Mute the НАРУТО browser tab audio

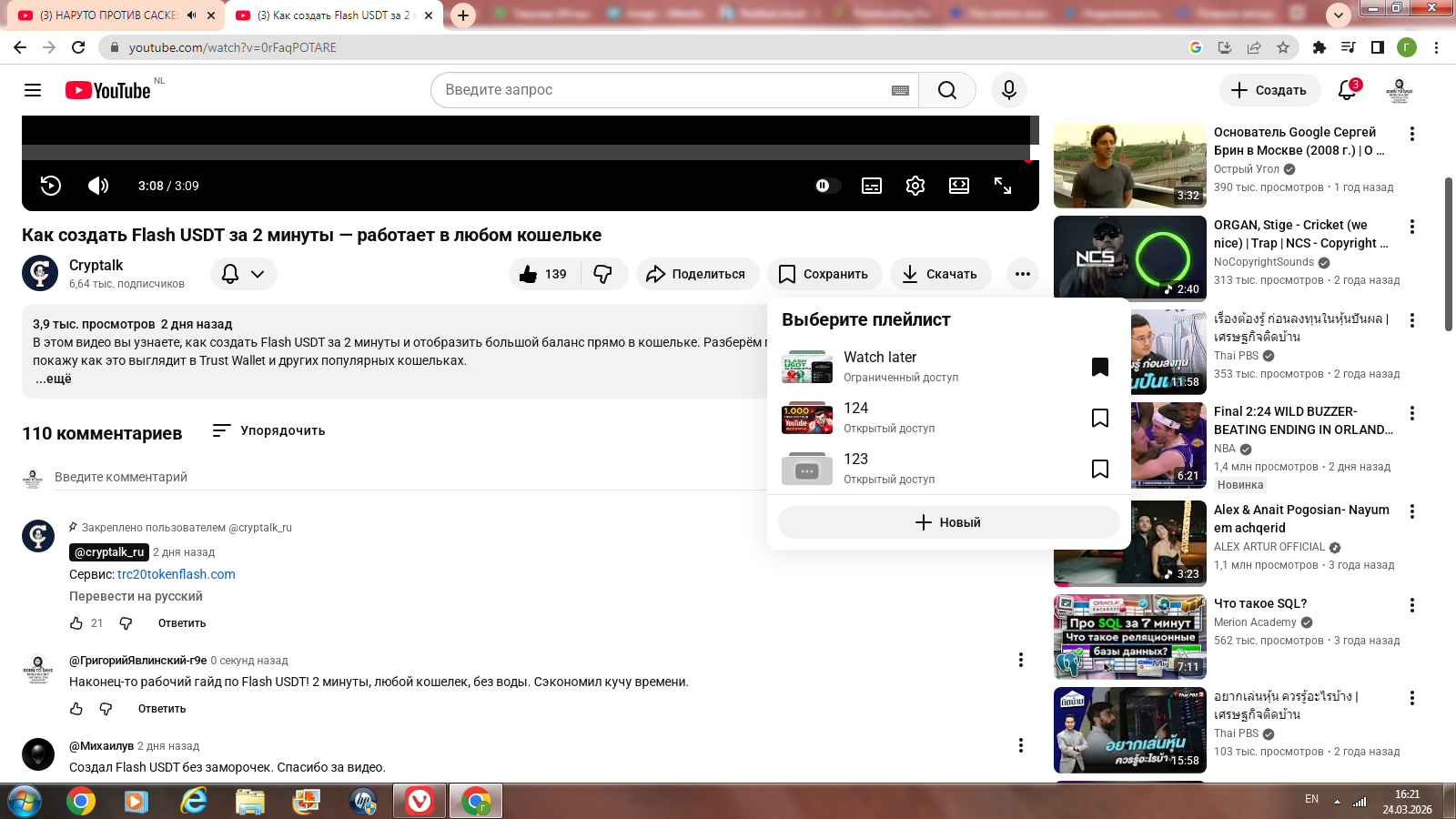[192, 15]
